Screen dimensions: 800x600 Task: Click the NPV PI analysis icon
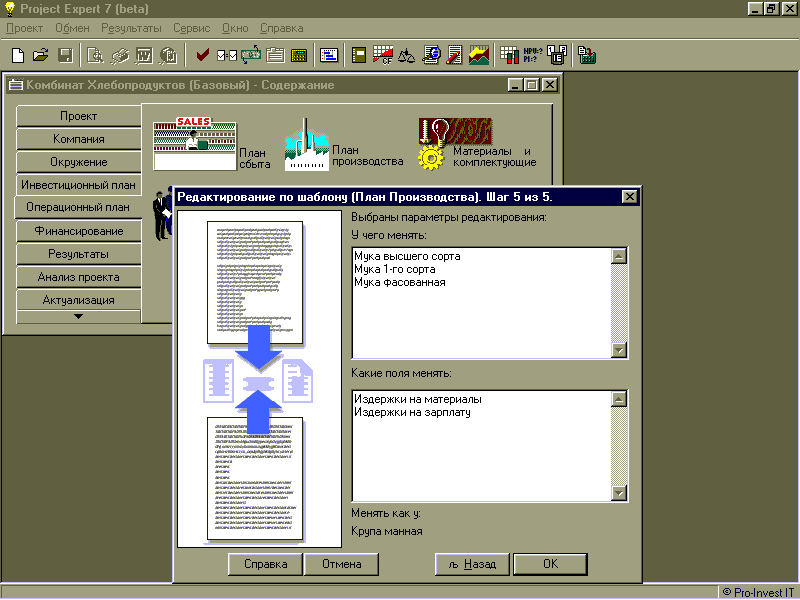(533, 55)
